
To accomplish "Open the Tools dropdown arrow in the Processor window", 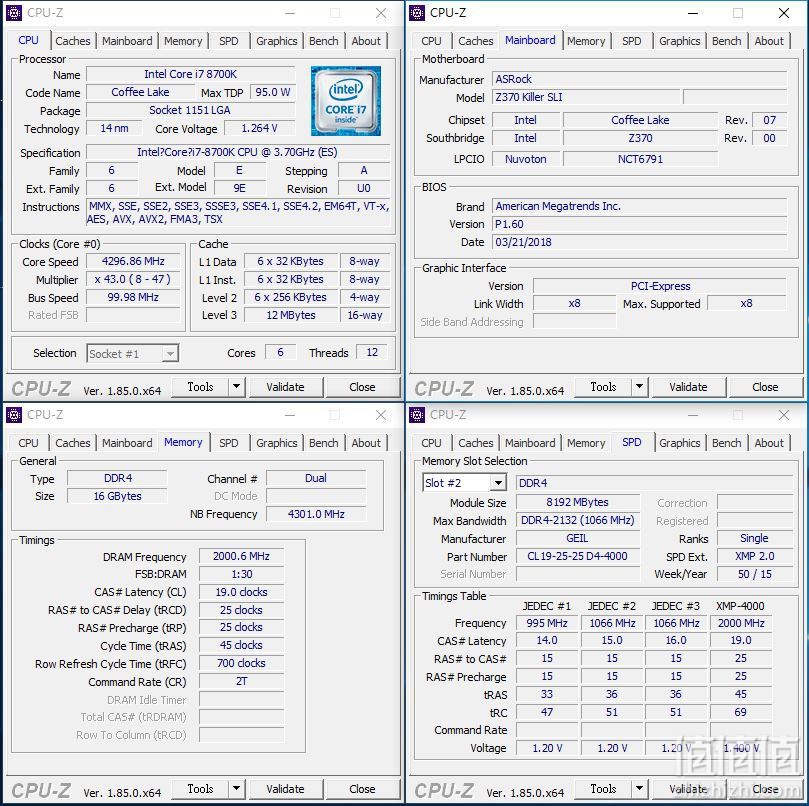I will (236, 387).
